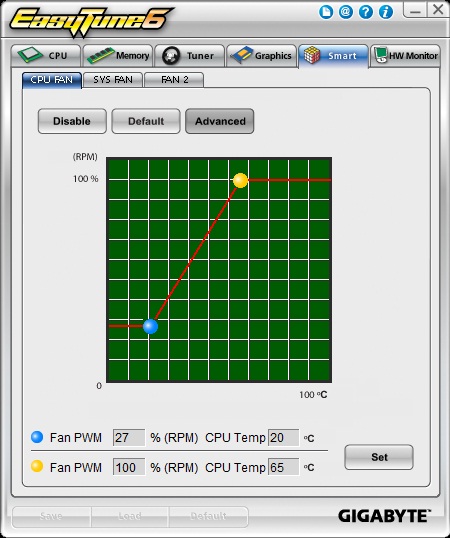
Task: Click the Disable fan control button
Action: [72, 121]
